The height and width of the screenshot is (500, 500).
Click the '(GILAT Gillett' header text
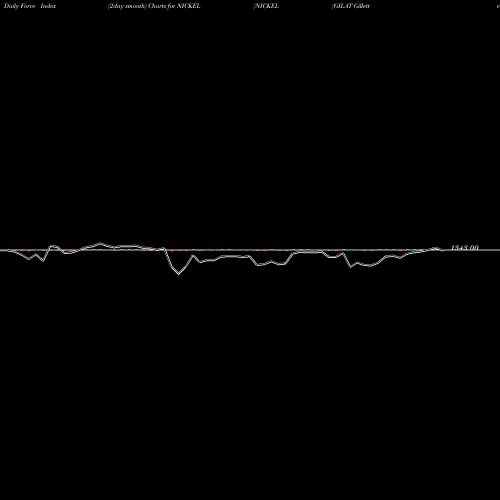[351, 6]
